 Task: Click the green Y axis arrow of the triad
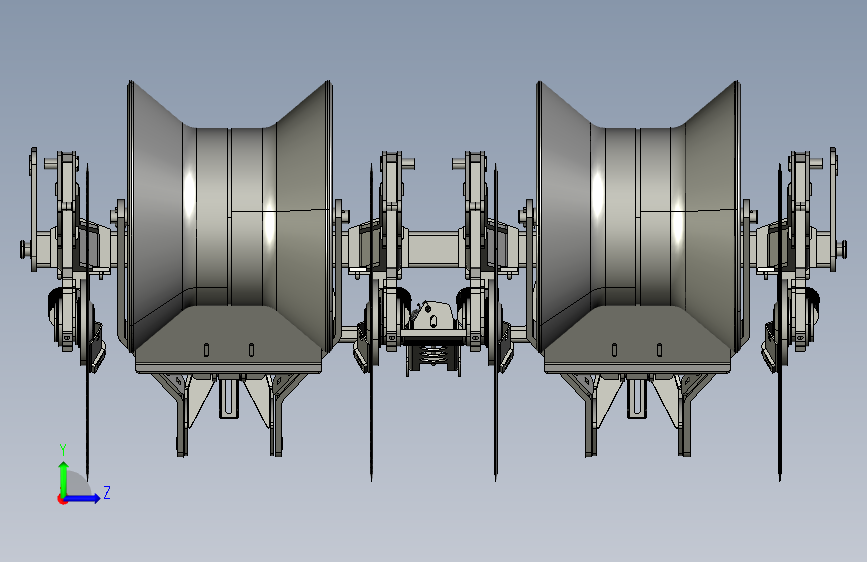click(64, 478)
